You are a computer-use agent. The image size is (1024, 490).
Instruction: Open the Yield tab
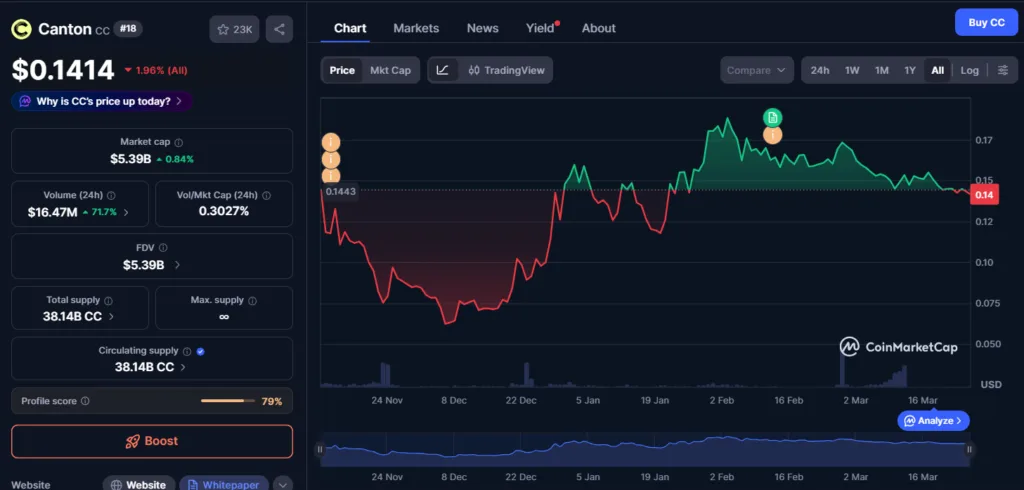(540, 28)
